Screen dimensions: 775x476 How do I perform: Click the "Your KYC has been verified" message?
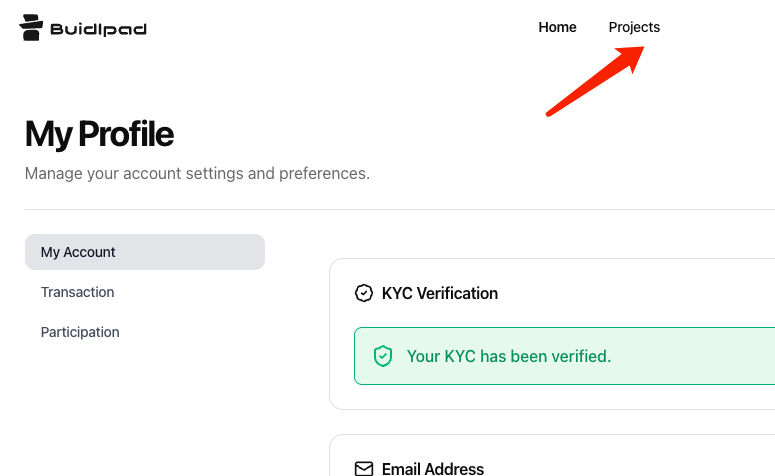(508, 356)
